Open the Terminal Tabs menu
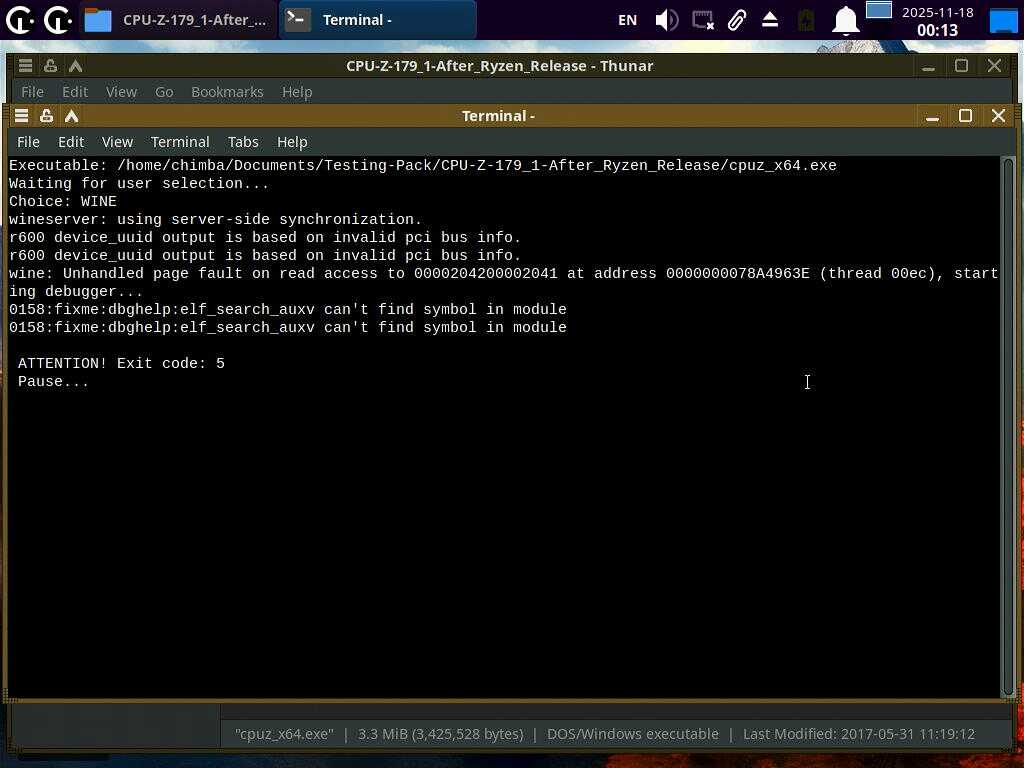Image resolution: width=1024 pixels, height=768 pixels. click(243, 142)
